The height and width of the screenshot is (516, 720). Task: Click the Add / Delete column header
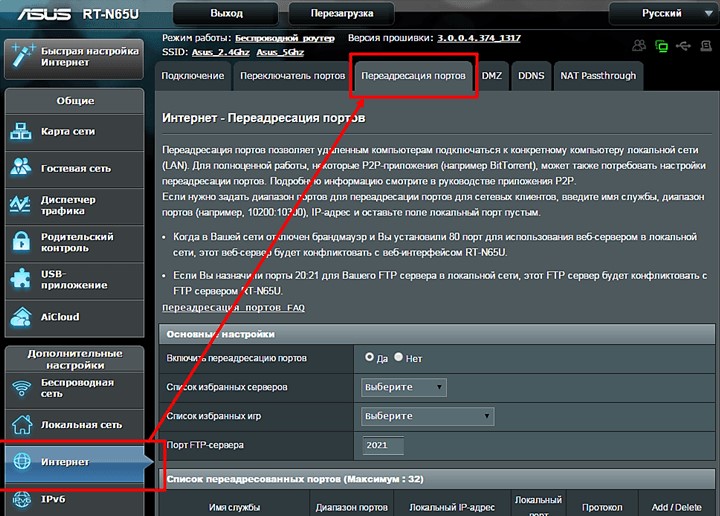[x=676, y=507]
